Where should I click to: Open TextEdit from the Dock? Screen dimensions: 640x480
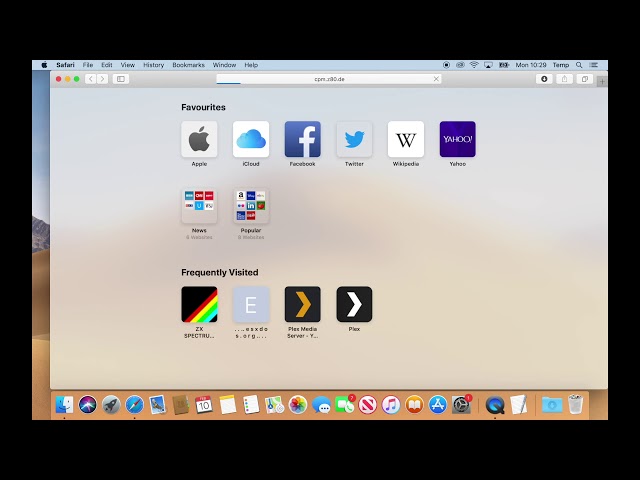[x=518, y=405]
